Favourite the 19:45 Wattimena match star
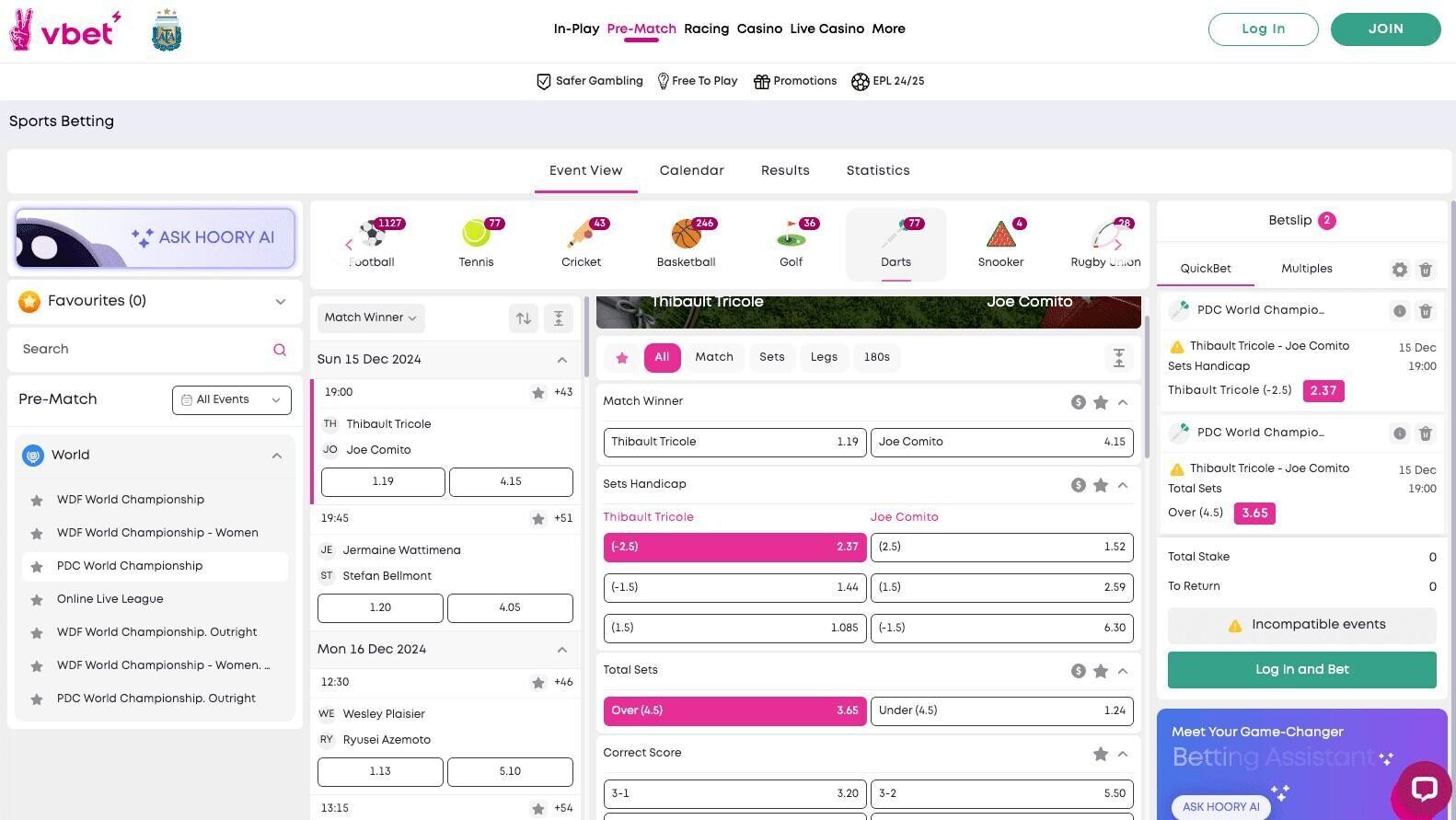Viewport: 1456px width, 820px height. [x=537, y=519]
